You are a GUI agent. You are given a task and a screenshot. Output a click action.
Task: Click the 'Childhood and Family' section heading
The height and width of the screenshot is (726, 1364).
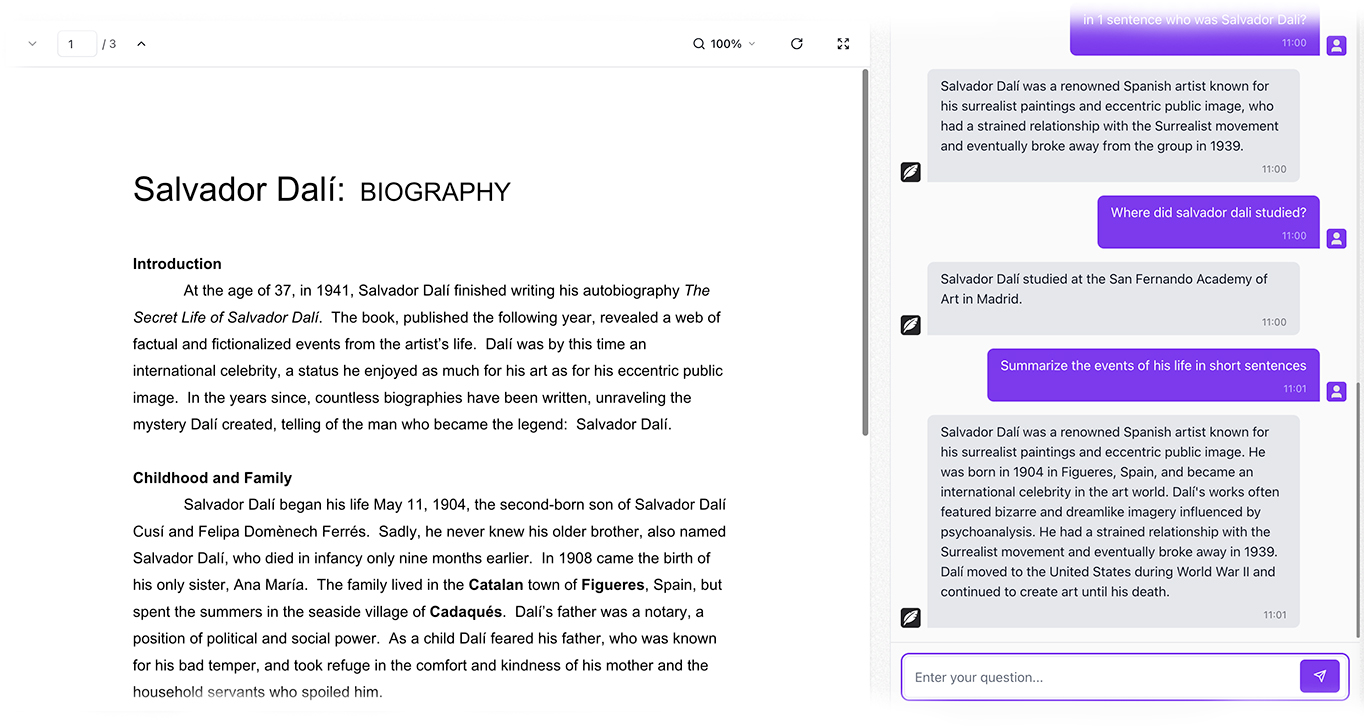pos(212,478)
